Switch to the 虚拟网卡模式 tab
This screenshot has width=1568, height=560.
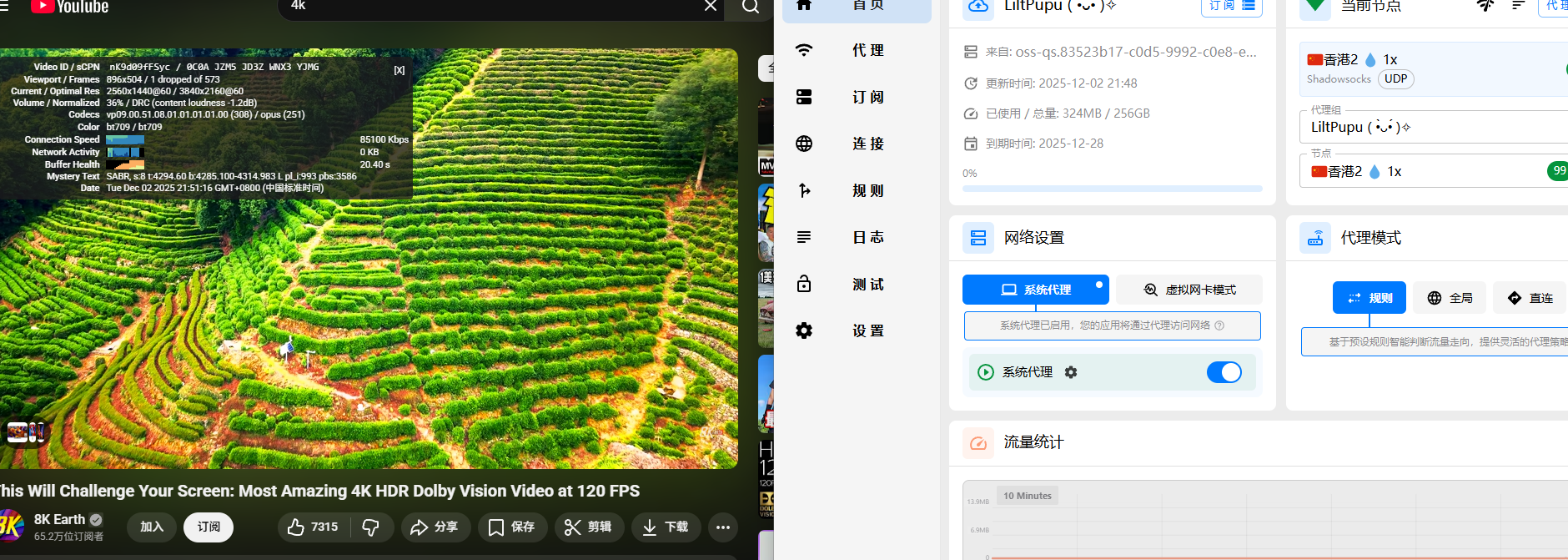[x=1189, y=290]
